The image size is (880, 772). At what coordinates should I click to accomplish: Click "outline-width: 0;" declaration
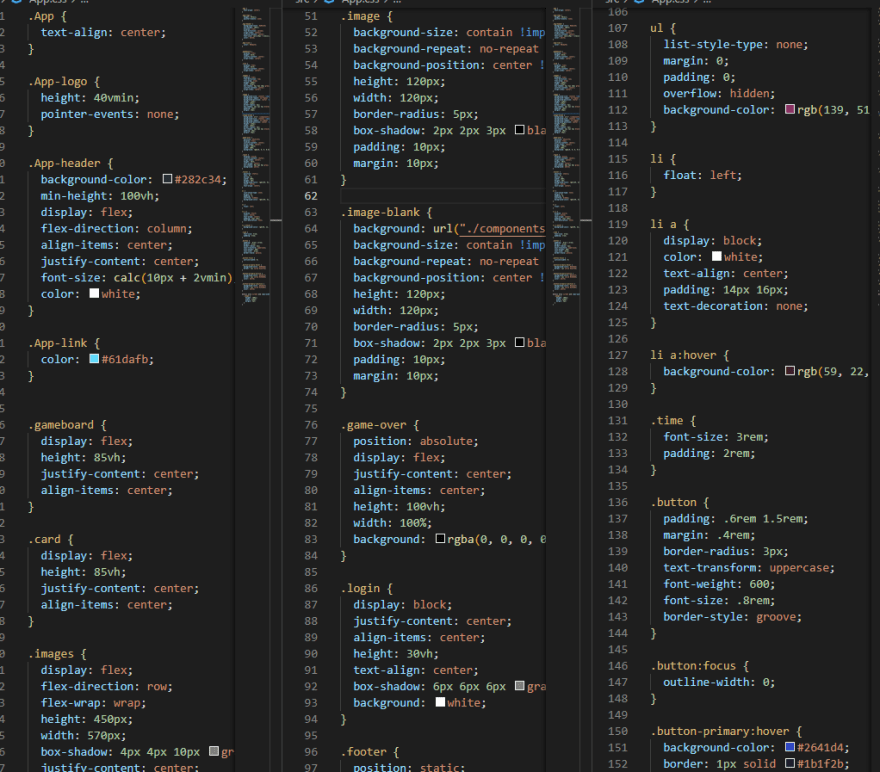719,682
